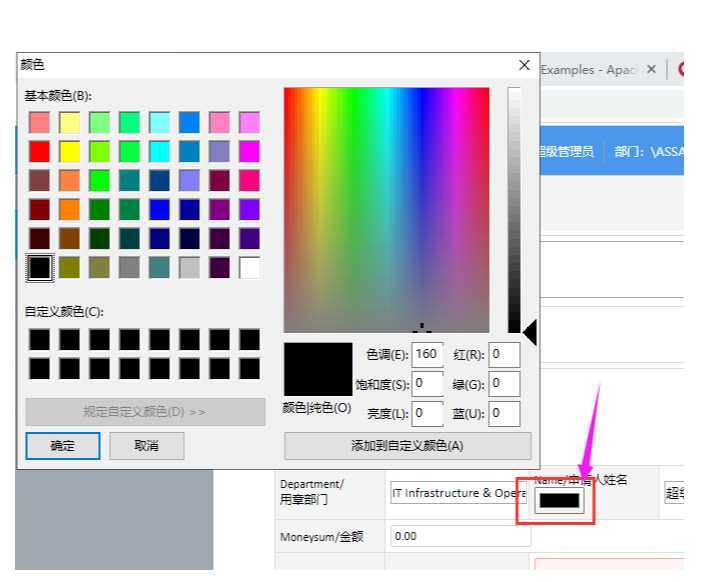Select the hot pink basic color swatch

point(249,181)
